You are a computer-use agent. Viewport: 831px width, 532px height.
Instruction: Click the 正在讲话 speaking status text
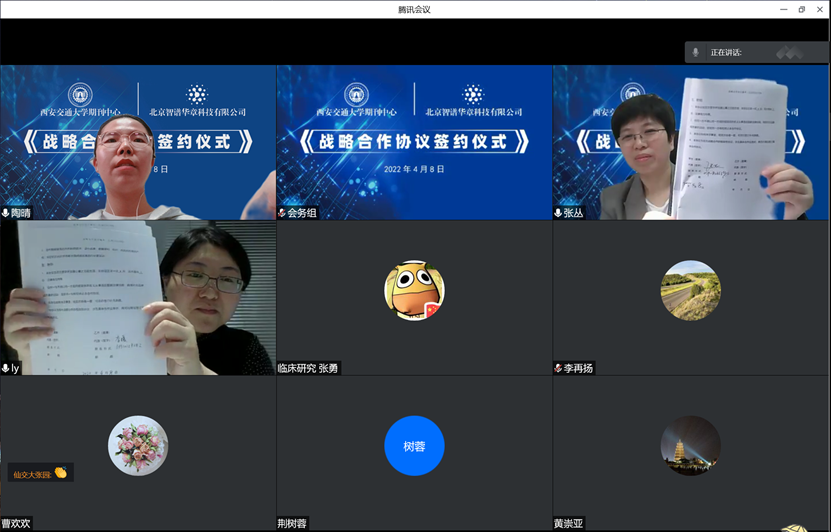point(726,52)
